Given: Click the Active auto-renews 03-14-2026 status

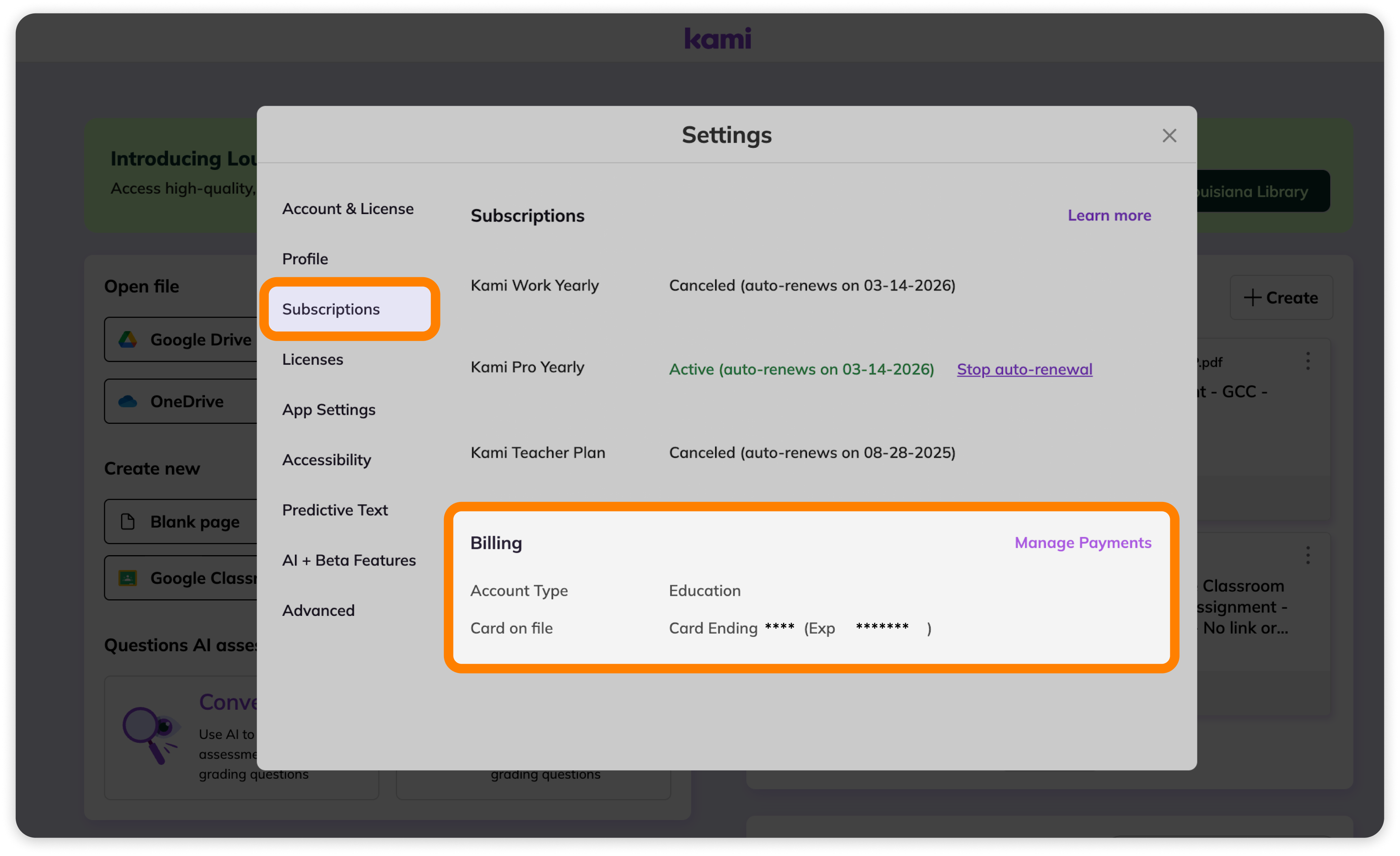Looking at the screenshot, I should tap(801, 369).
